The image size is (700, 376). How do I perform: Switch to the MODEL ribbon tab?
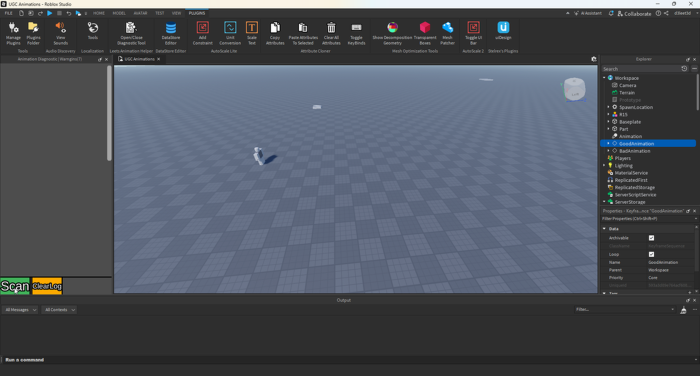pyautogui.click(x=119, y=13)
